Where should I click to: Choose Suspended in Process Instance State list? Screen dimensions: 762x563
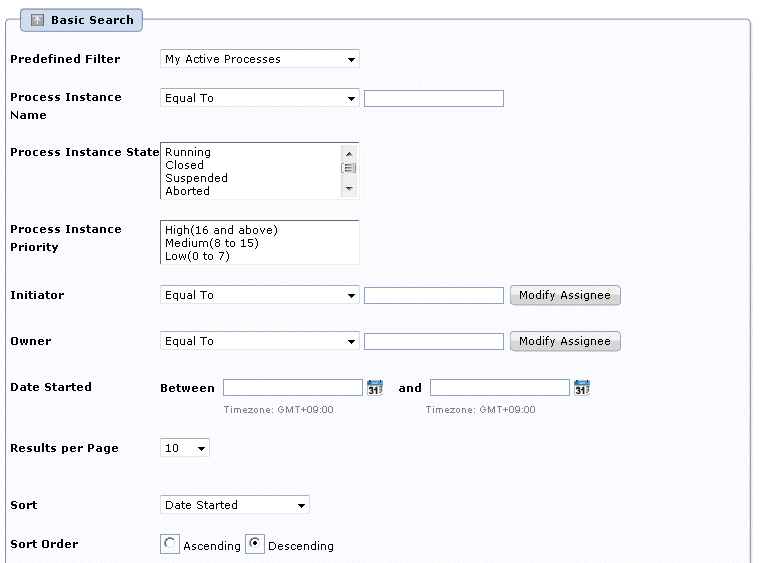pos(196,178)
